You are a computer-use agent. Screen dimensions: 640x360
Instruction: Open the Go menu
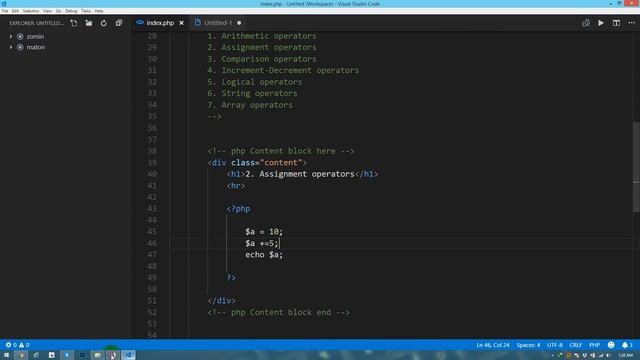tap(58, 11)
